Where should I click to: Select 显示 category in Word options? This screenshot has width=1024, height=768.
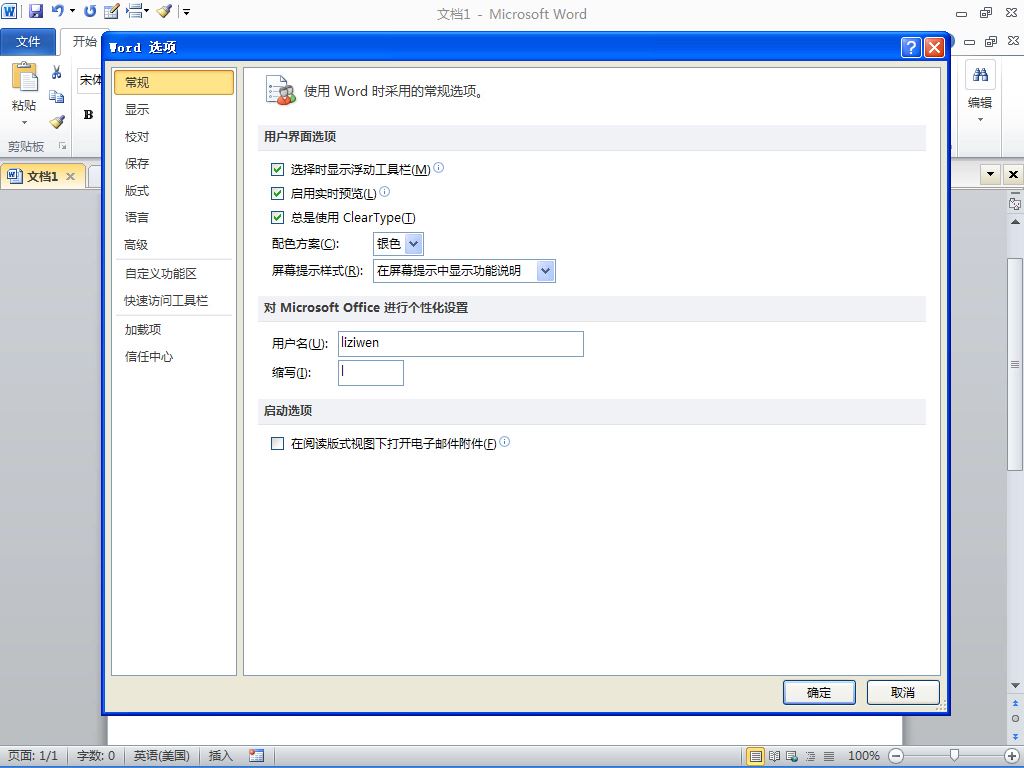174,110
